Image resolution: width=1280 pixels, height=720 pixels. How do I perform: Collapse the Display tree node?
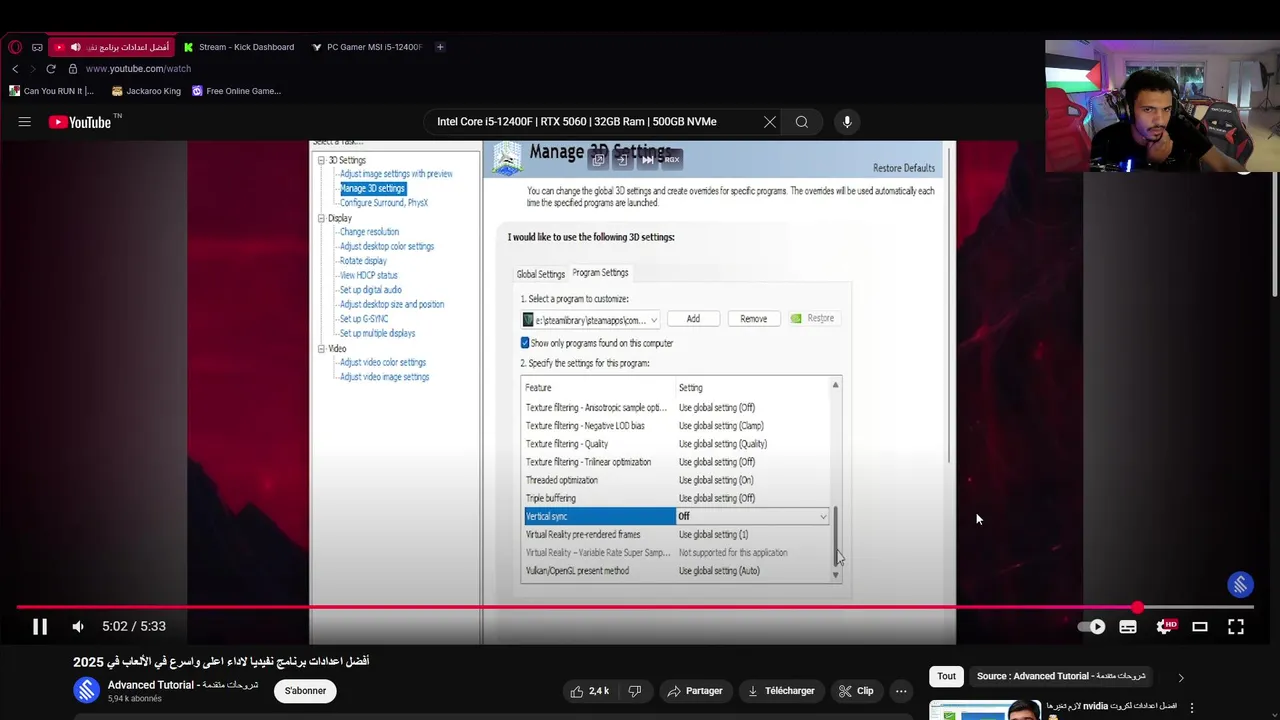click(322, 218)
